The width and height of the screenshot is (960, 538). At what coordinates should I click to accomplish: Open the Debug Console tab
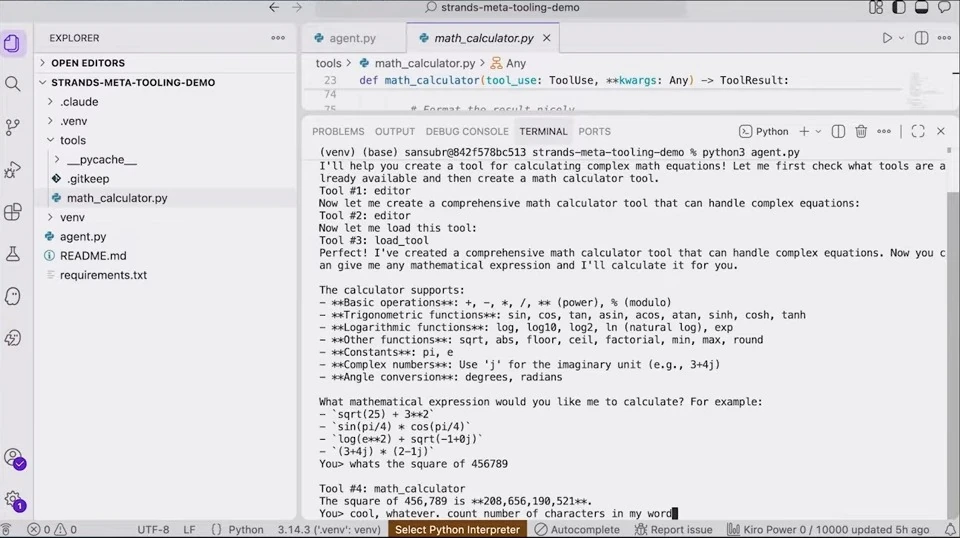pos(467,132)
